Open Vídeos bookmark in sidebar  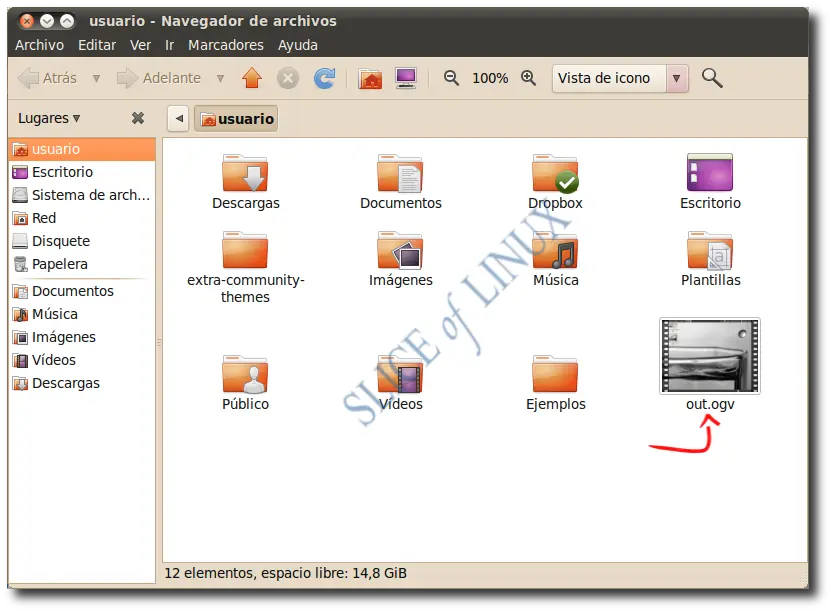pyautogui.click(x=82, y=360)
